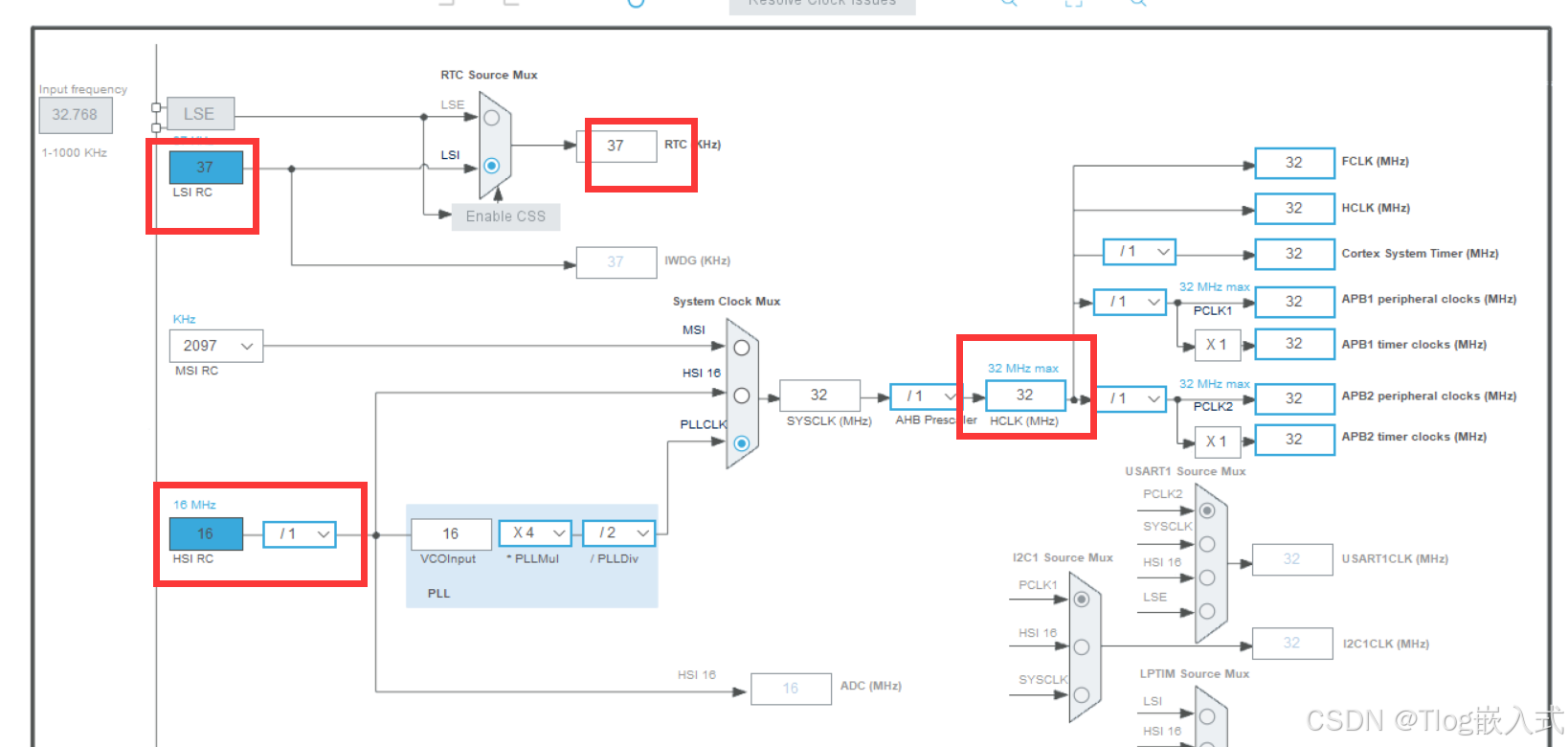Click the MSI RC label

[196, 371]
